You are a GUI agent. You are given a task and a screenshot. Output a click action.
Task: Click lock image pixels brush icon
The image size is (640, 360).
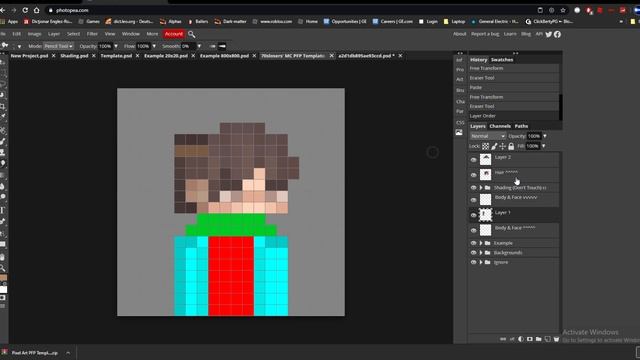click(x=494, y=146)
